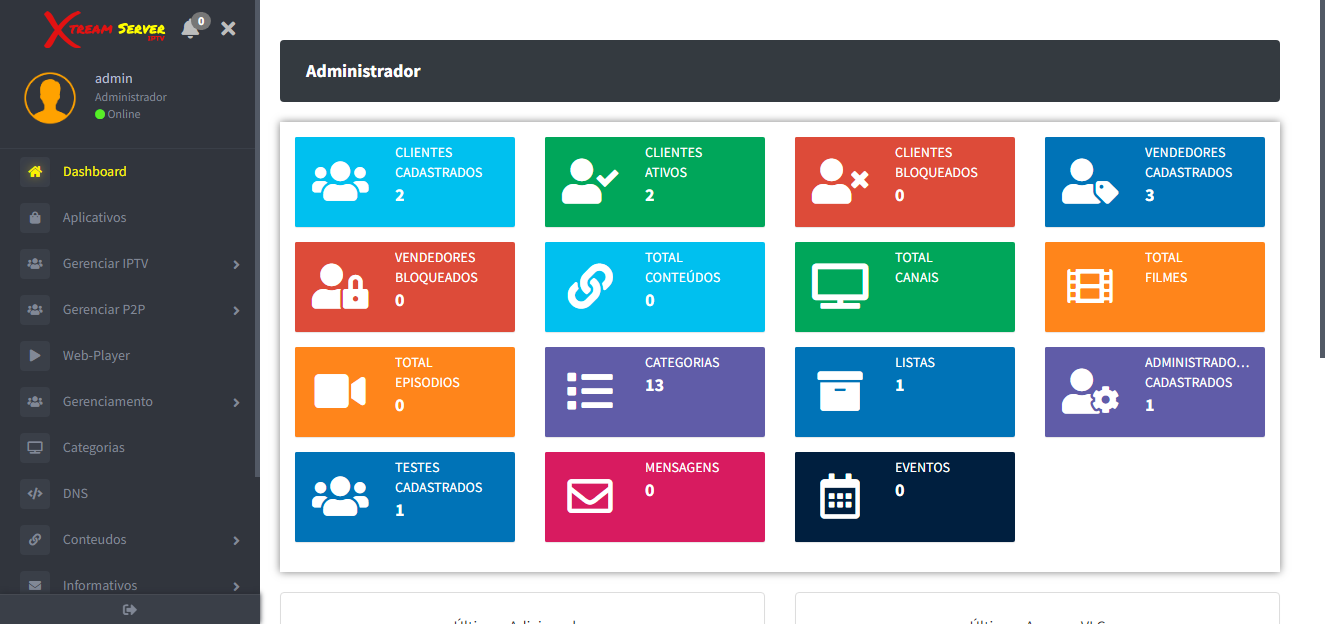Click the logout icon at sidebar bottom
The width and height of the screenshot is (1325, 624).
(x=129, y=609)
